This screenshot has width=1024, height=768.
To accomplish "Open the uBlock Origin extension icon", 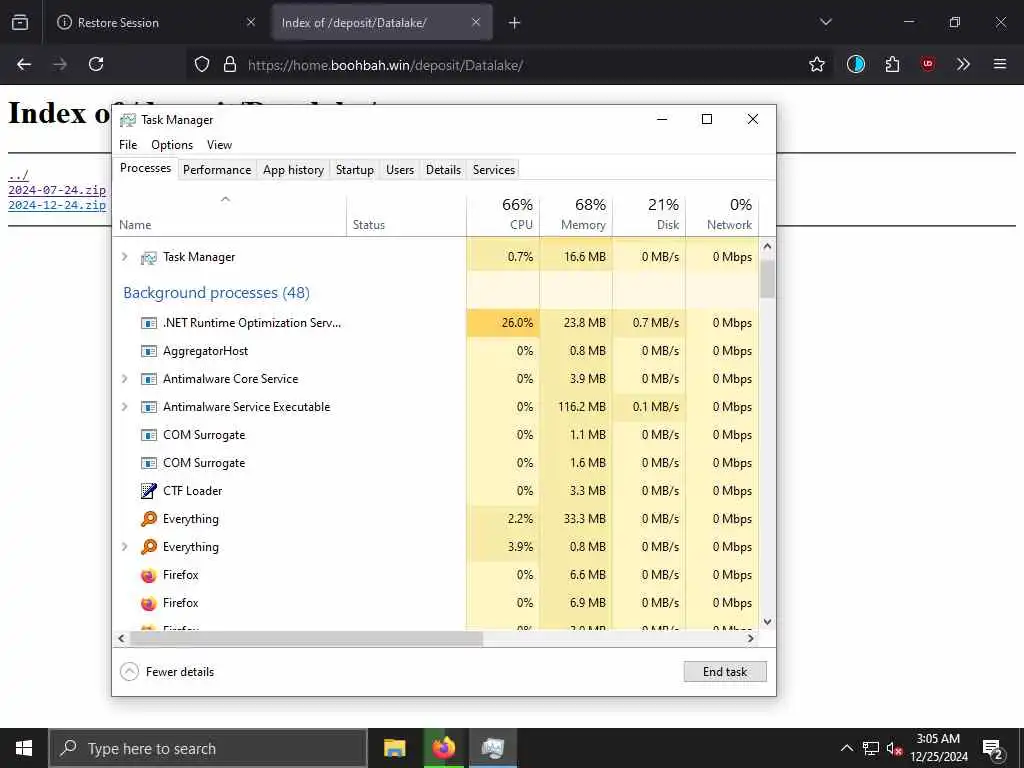I will pyautogui.click(x=927, y=64).
